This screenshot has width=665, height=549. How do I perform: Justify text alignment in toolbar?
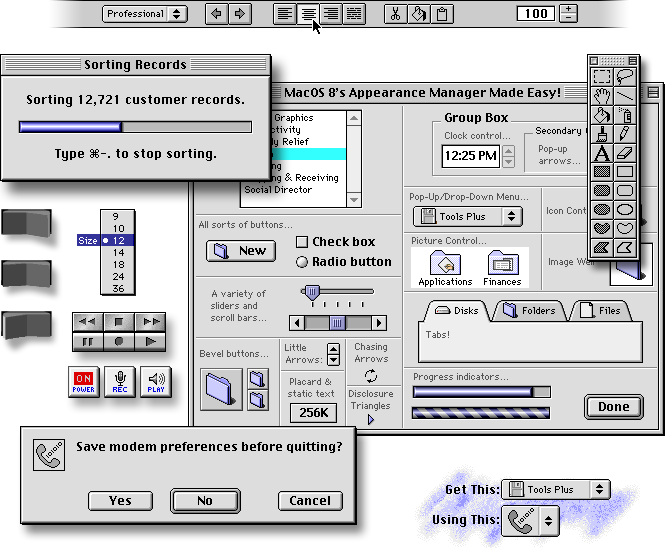[354, 14]
